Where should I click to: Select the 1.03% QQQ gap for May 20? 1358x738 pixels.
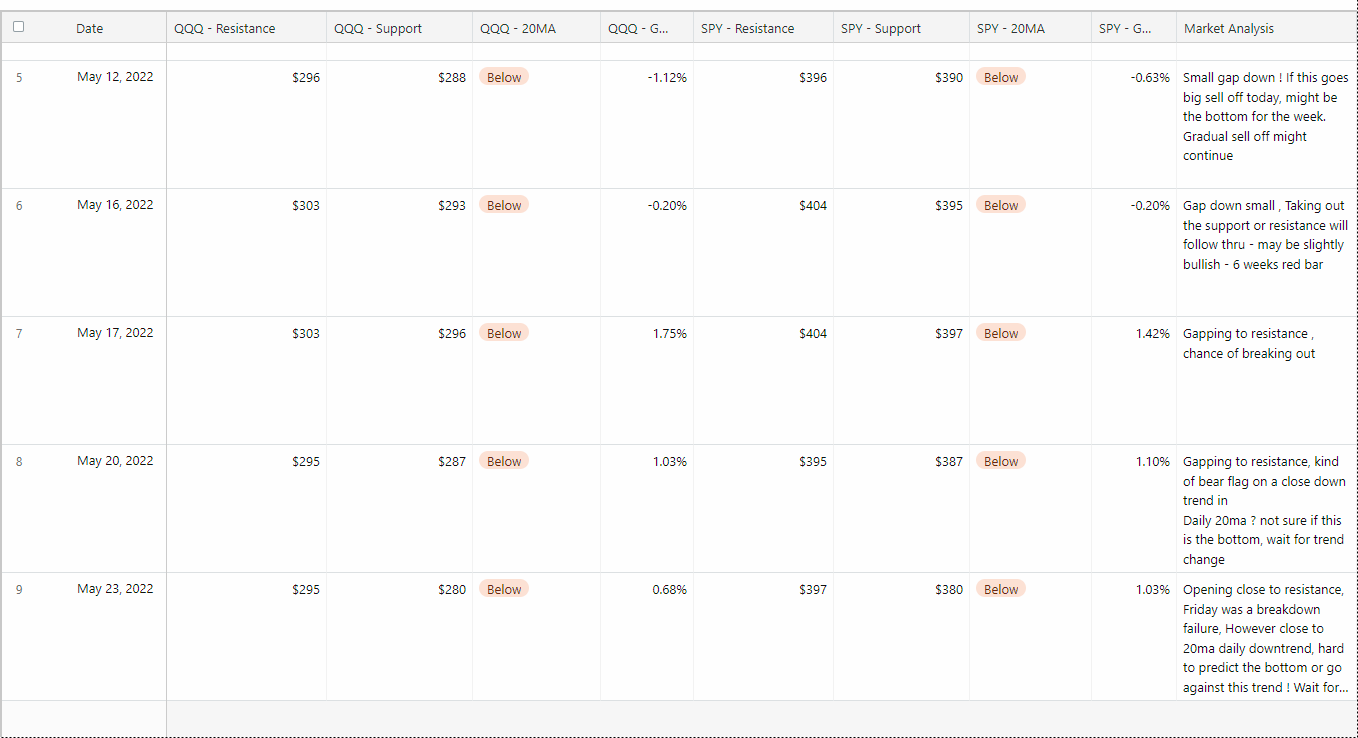point(670,461)
